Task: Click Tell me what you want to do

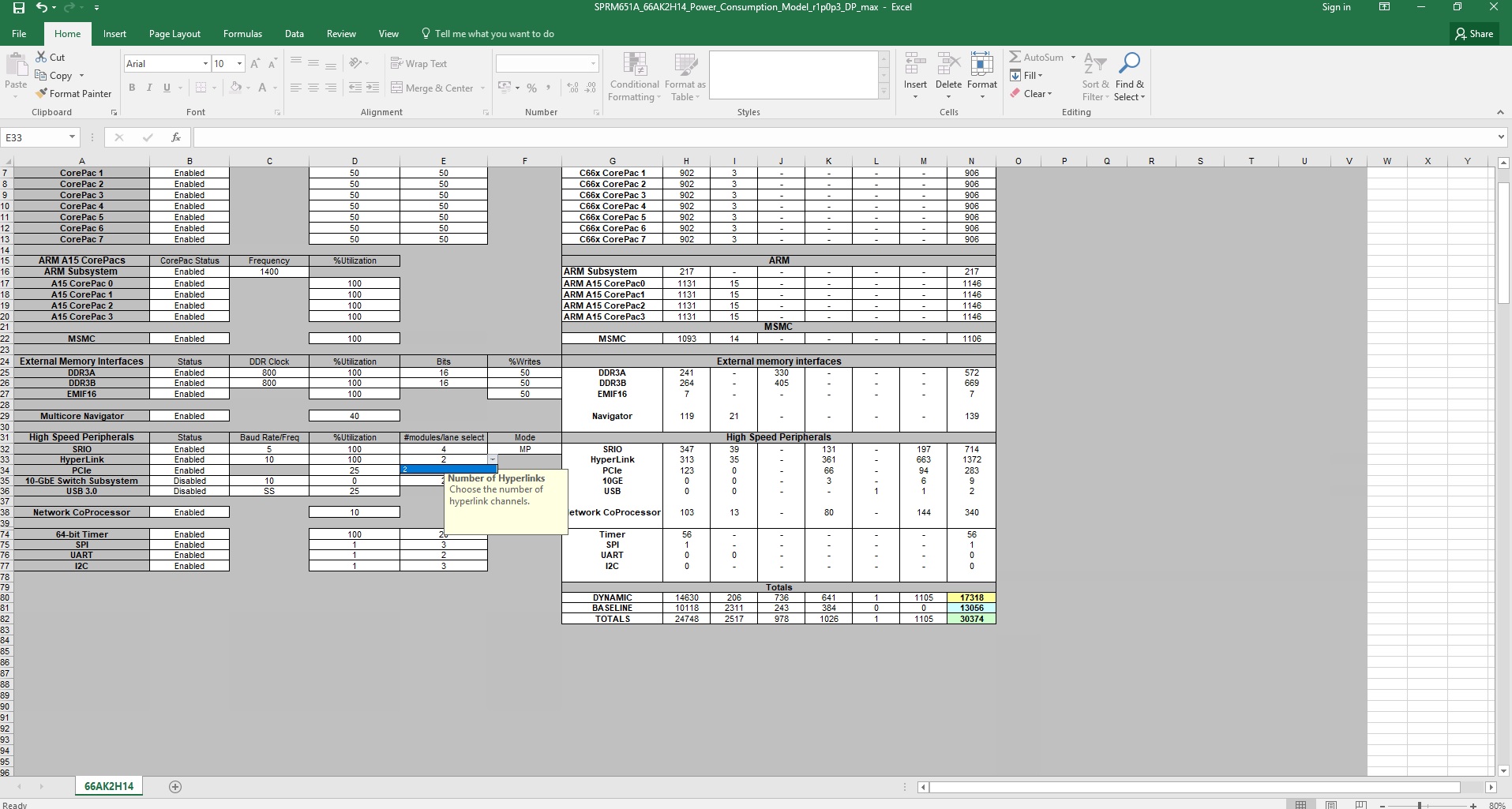Action: coord(488,34)
